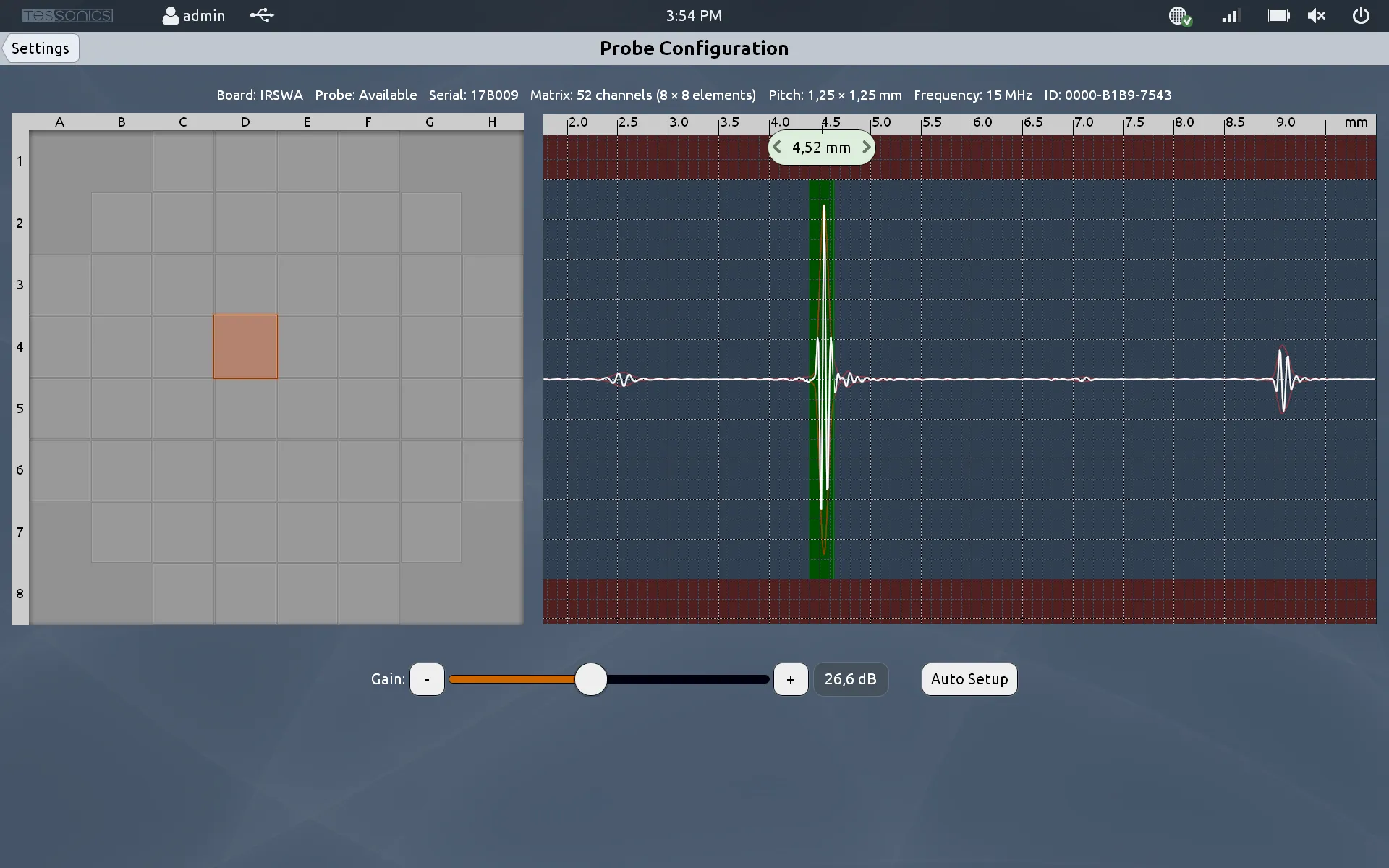Click the USB connection icon
Viewport: 1389px width, 868px height.
tap(261, 15)
